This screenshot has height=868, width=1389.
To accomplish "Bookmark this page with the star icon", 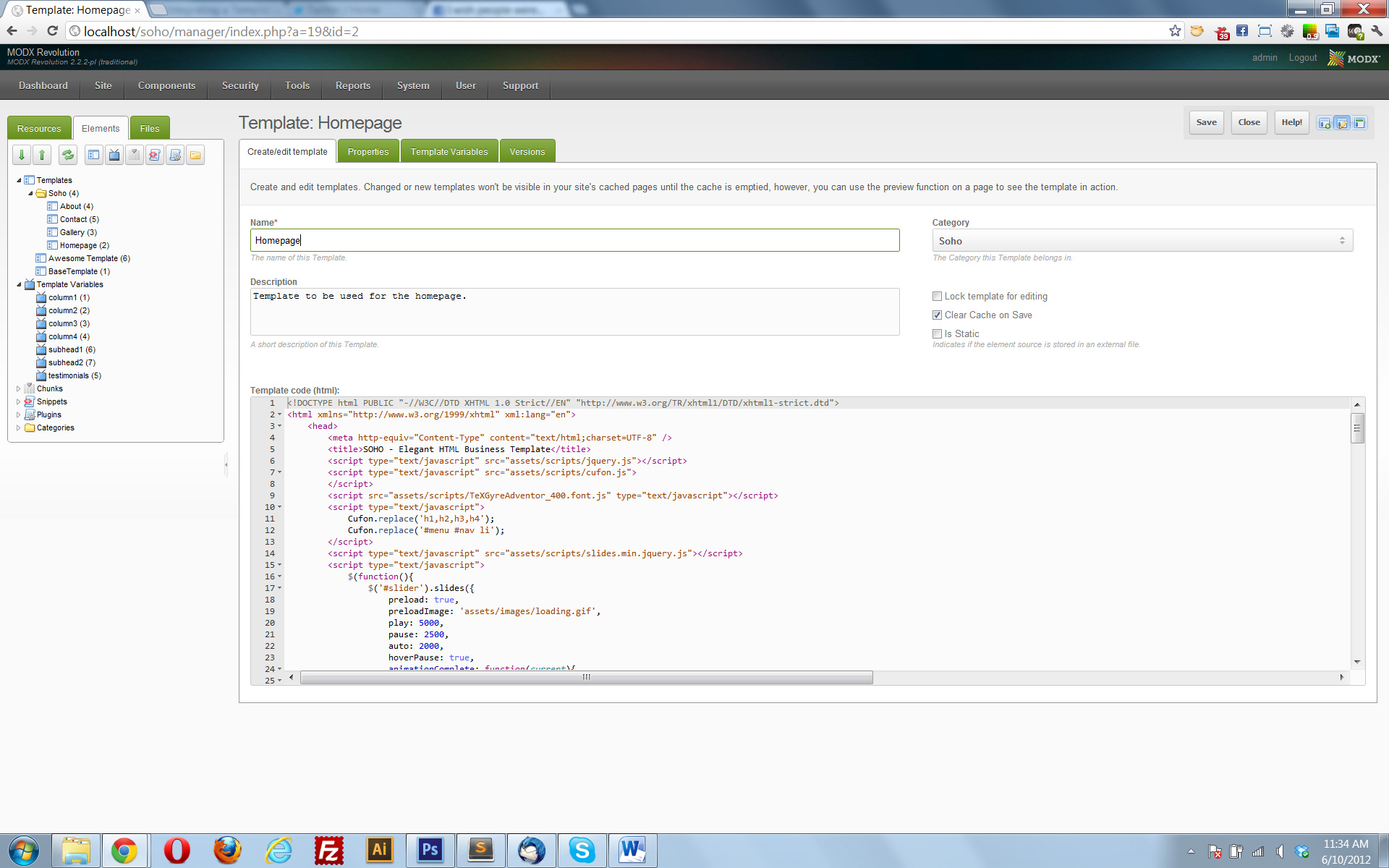I will pos(1175,31).
